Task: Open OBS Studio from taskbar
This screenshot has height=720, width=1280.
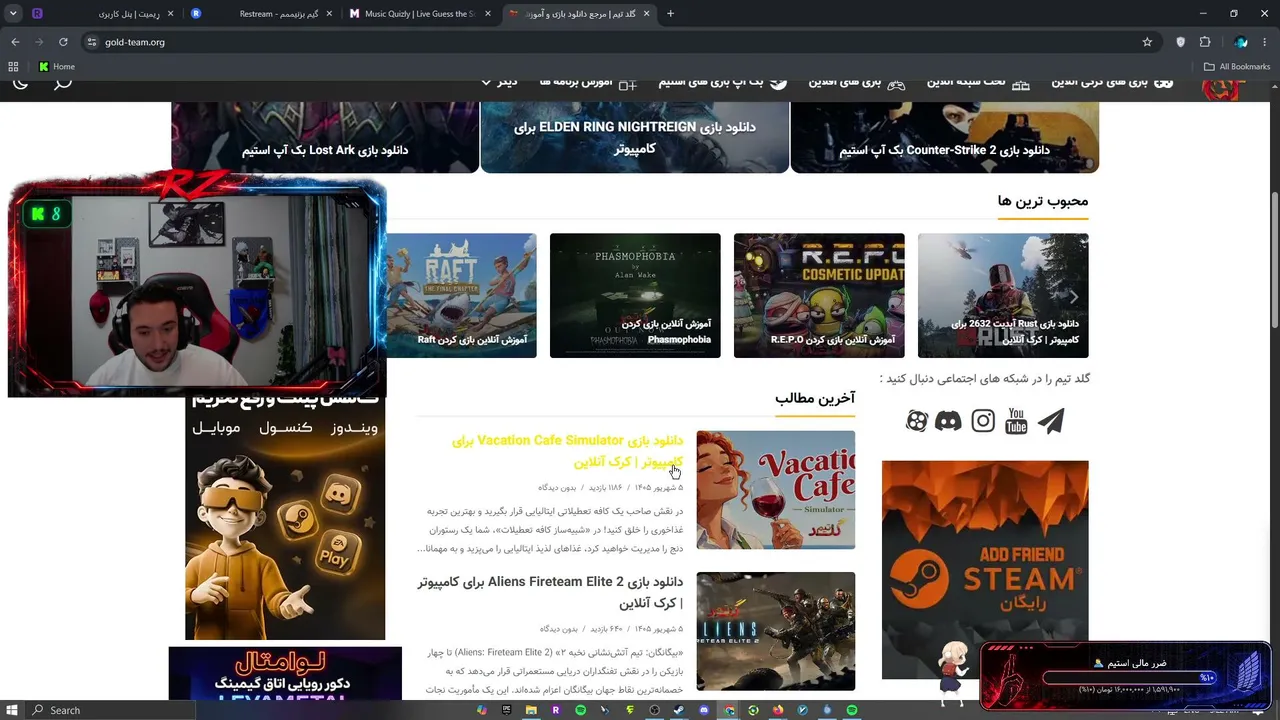Action: pyautogui.click(x=655, y=710)
